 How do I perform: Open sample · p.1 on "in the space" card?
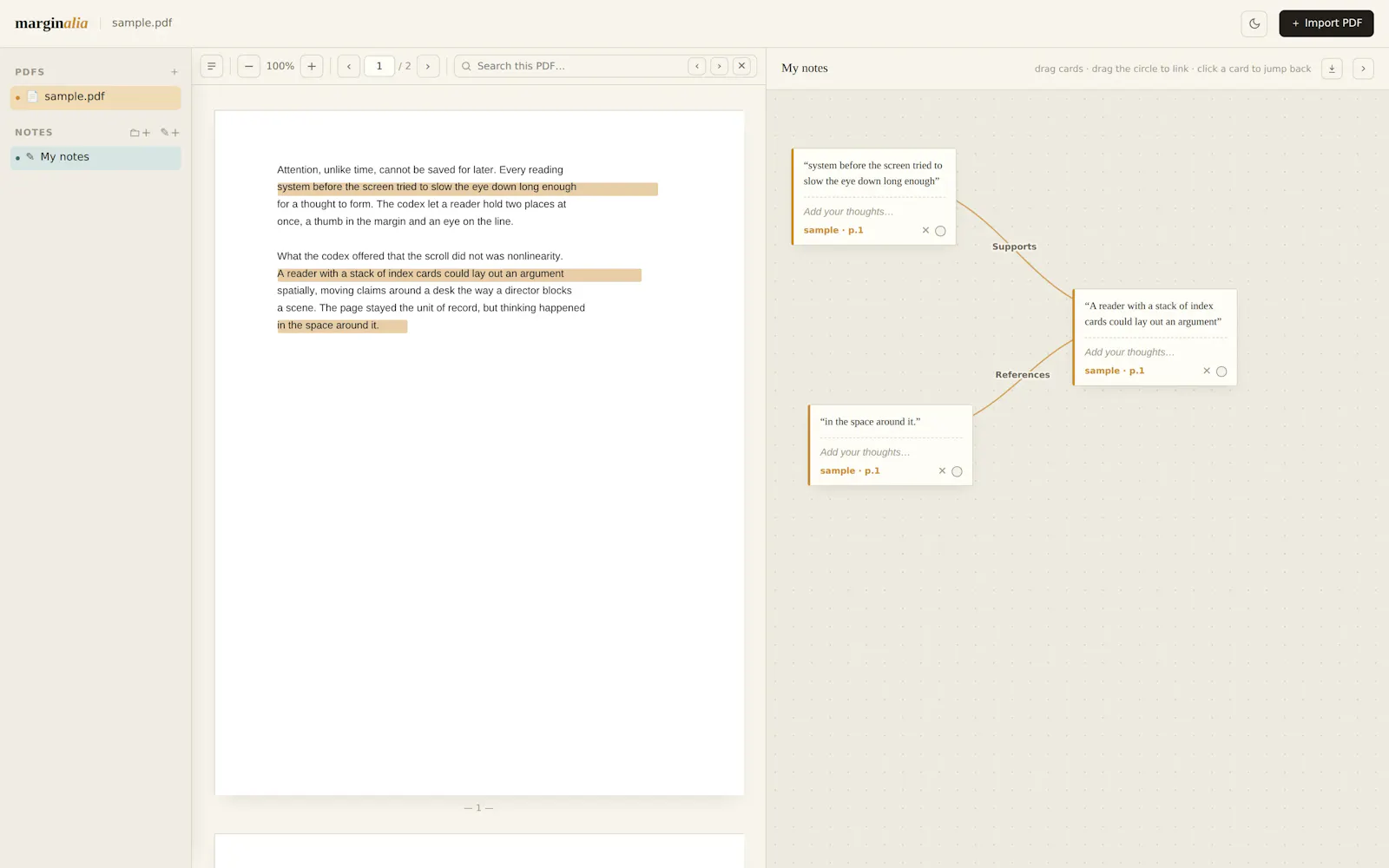click(850, 470)
